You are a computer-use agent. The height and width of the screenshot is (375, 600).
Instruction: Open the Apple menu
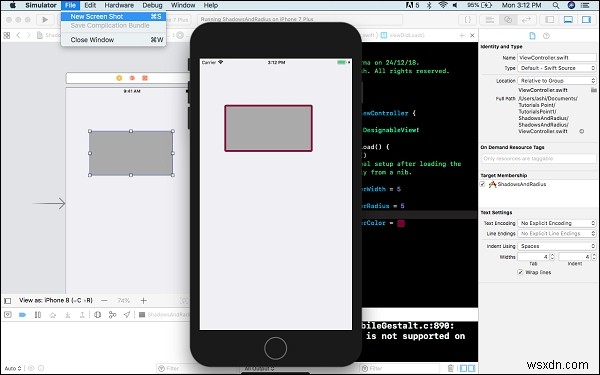[x=12, y=5]
